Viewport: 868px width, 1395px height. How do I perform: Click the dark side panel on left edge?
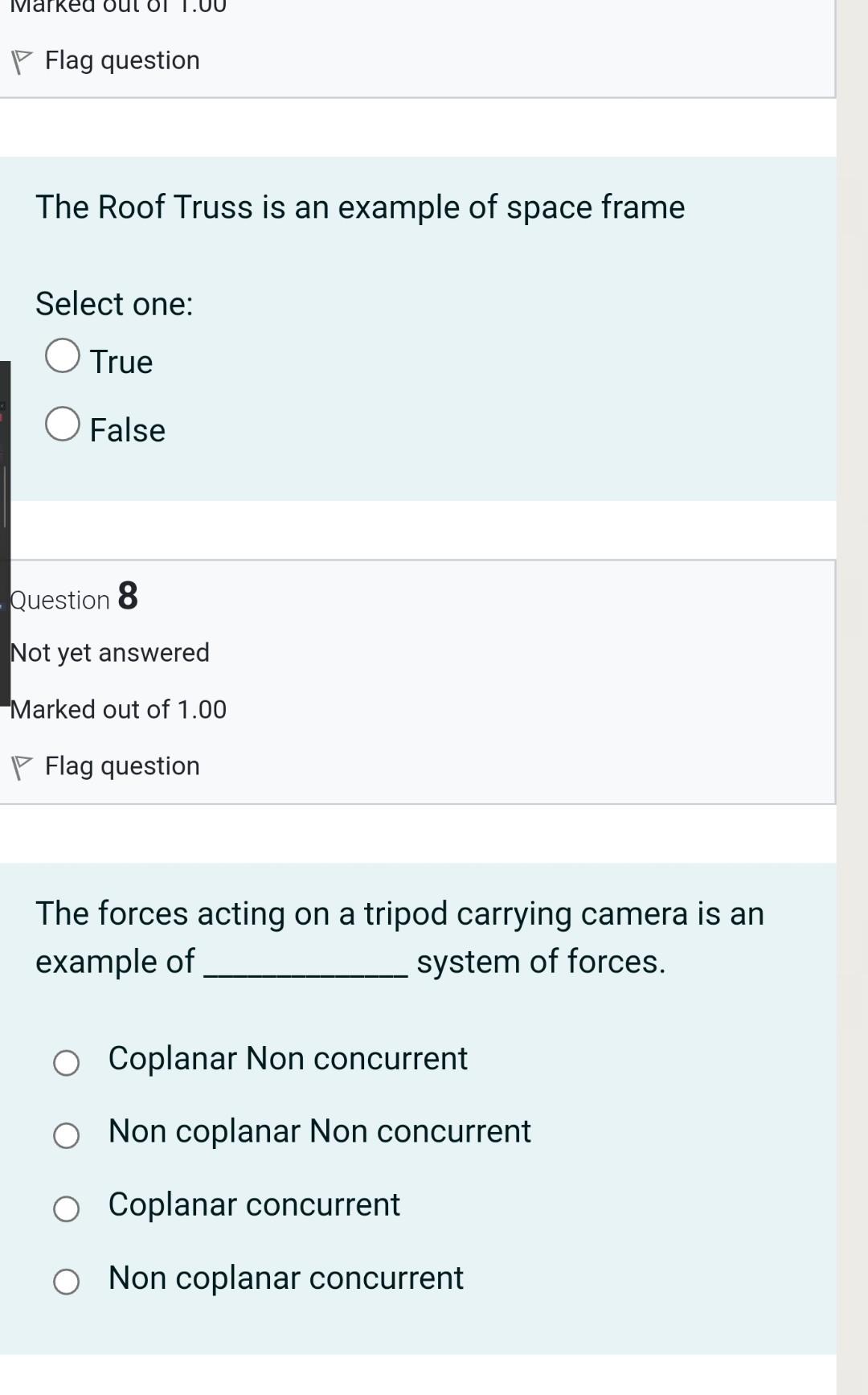point(4,531)
